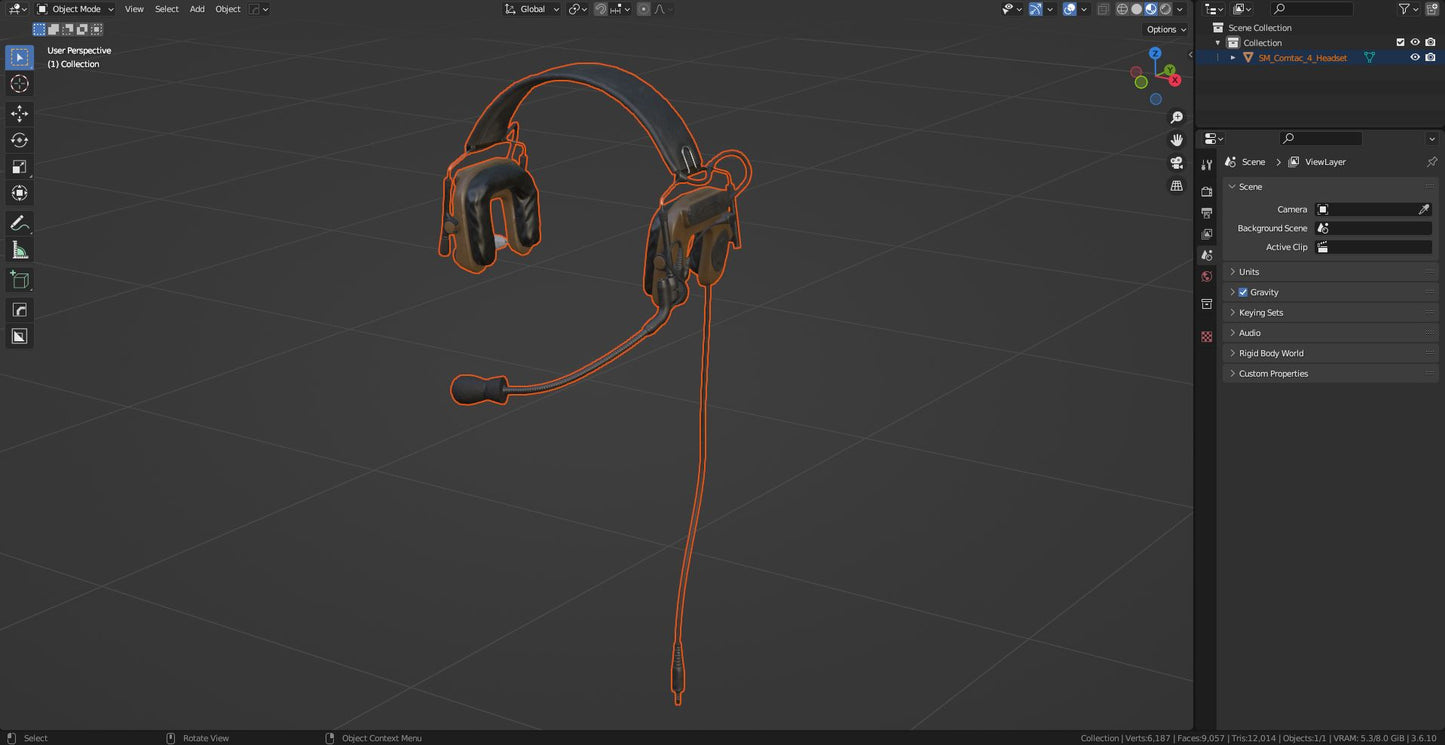Activate the Rotate tool
Screen dimensions: 1445x745
[x=19, y=139]
